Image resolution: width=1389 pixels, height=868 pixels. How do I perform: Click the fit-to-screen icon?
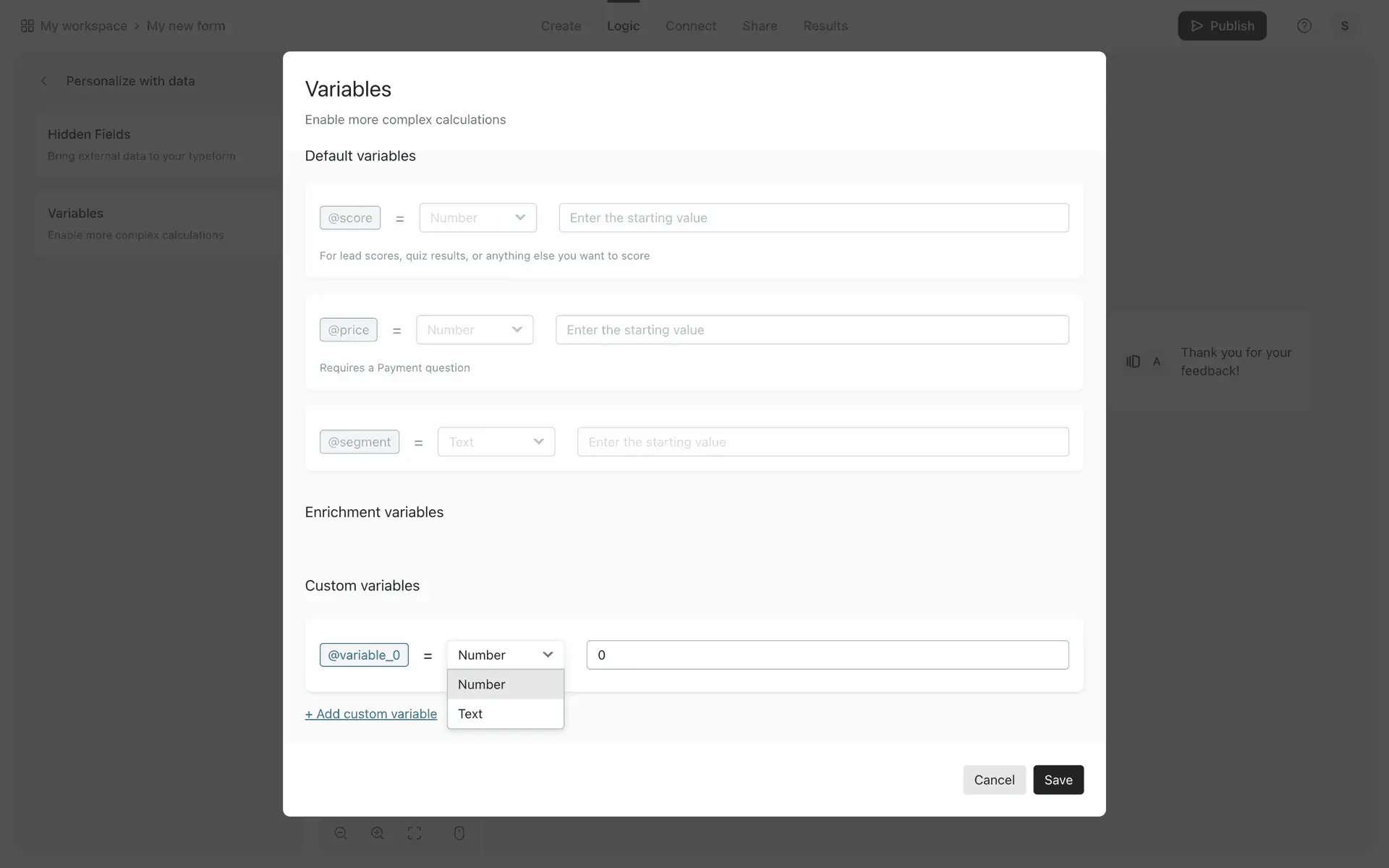pyautogui.click(x=415, y=833)
